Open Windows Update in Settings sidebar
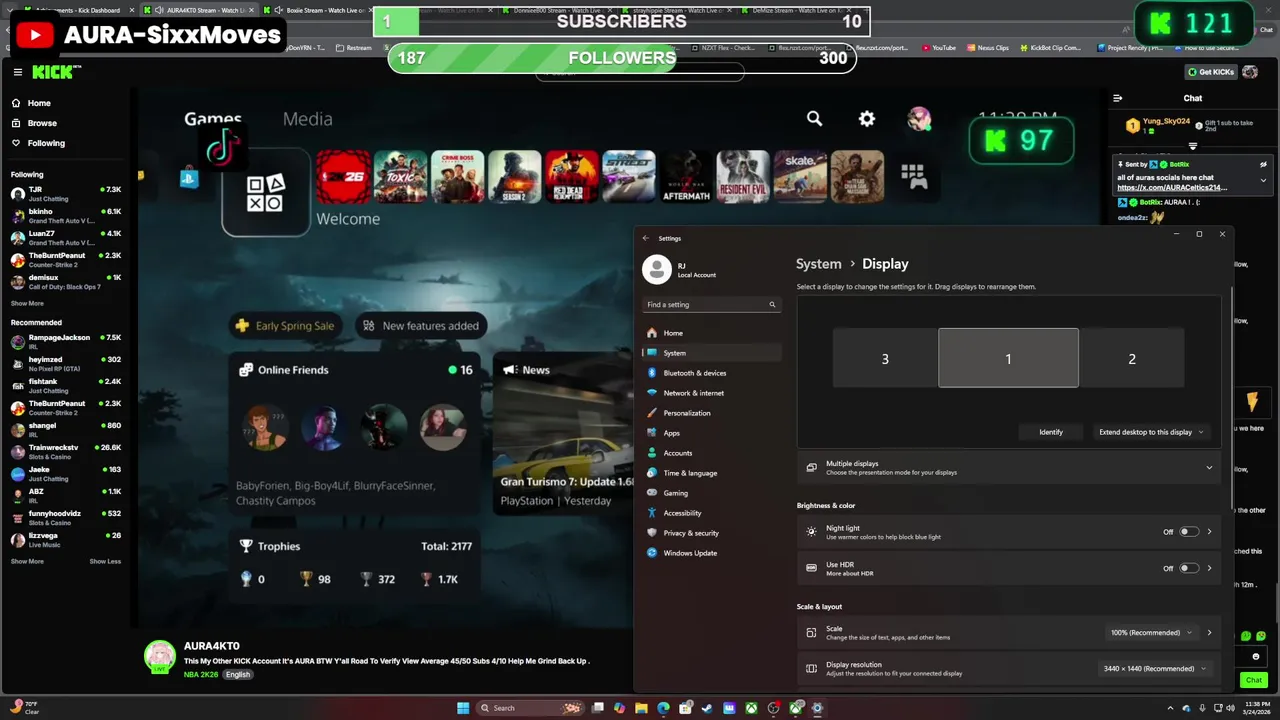 pyautogui.click(x=712, y=553)
